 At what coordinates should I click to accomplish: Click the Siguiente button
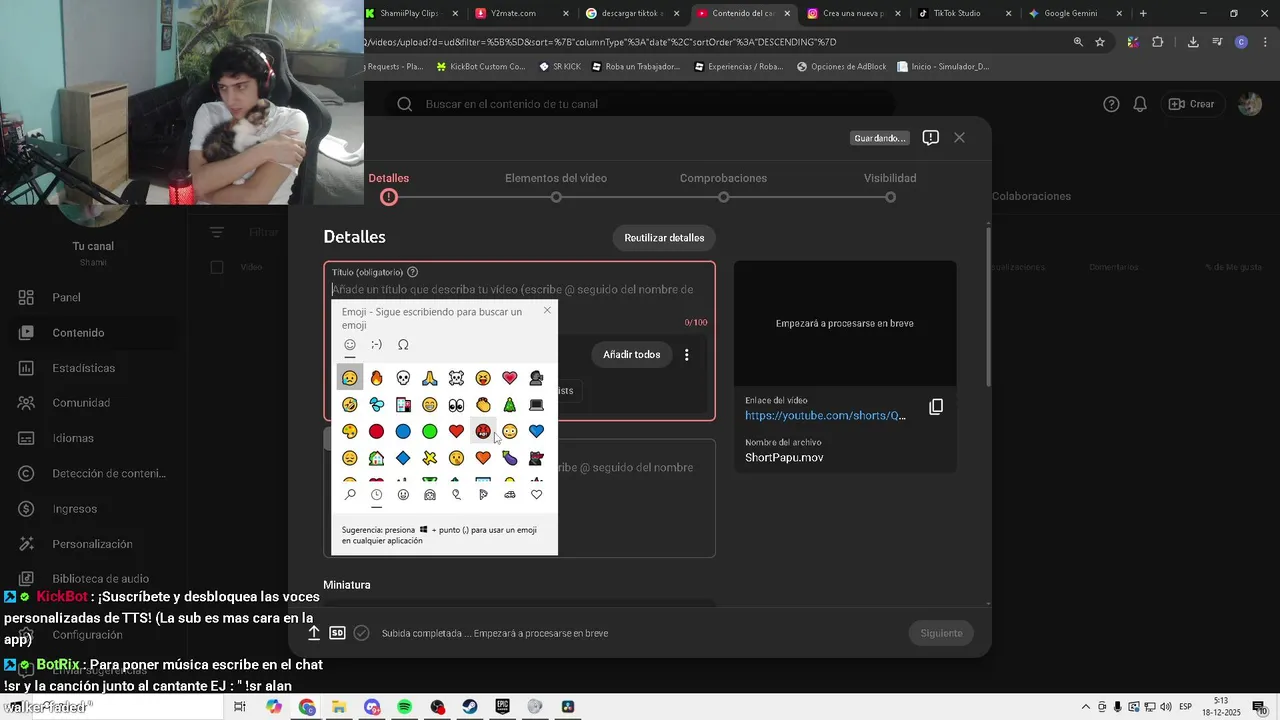pos(941,633)
